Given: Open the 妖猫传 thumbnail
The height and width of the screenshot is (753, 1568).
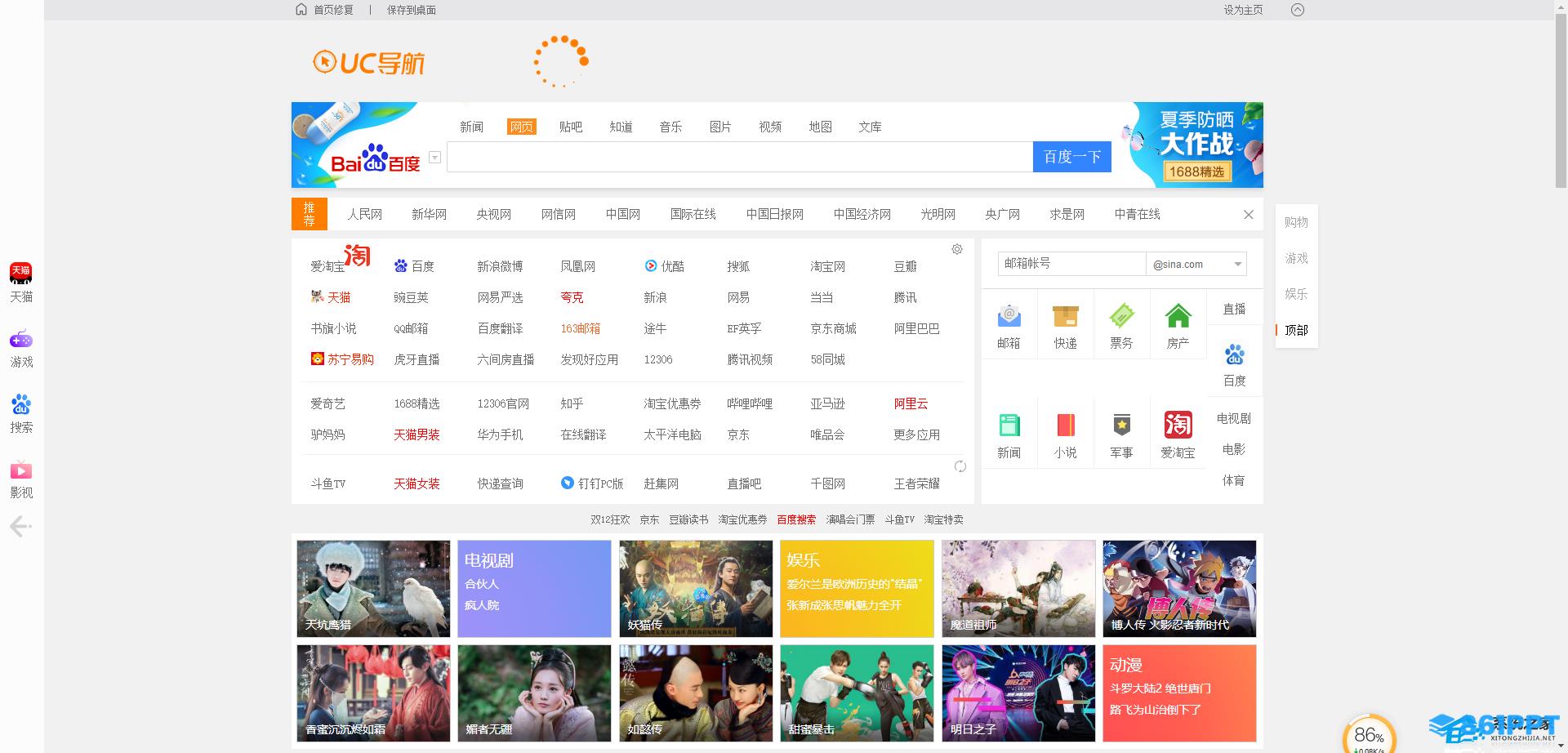Looking at the screenshot, I should click(x=696, y=588).
